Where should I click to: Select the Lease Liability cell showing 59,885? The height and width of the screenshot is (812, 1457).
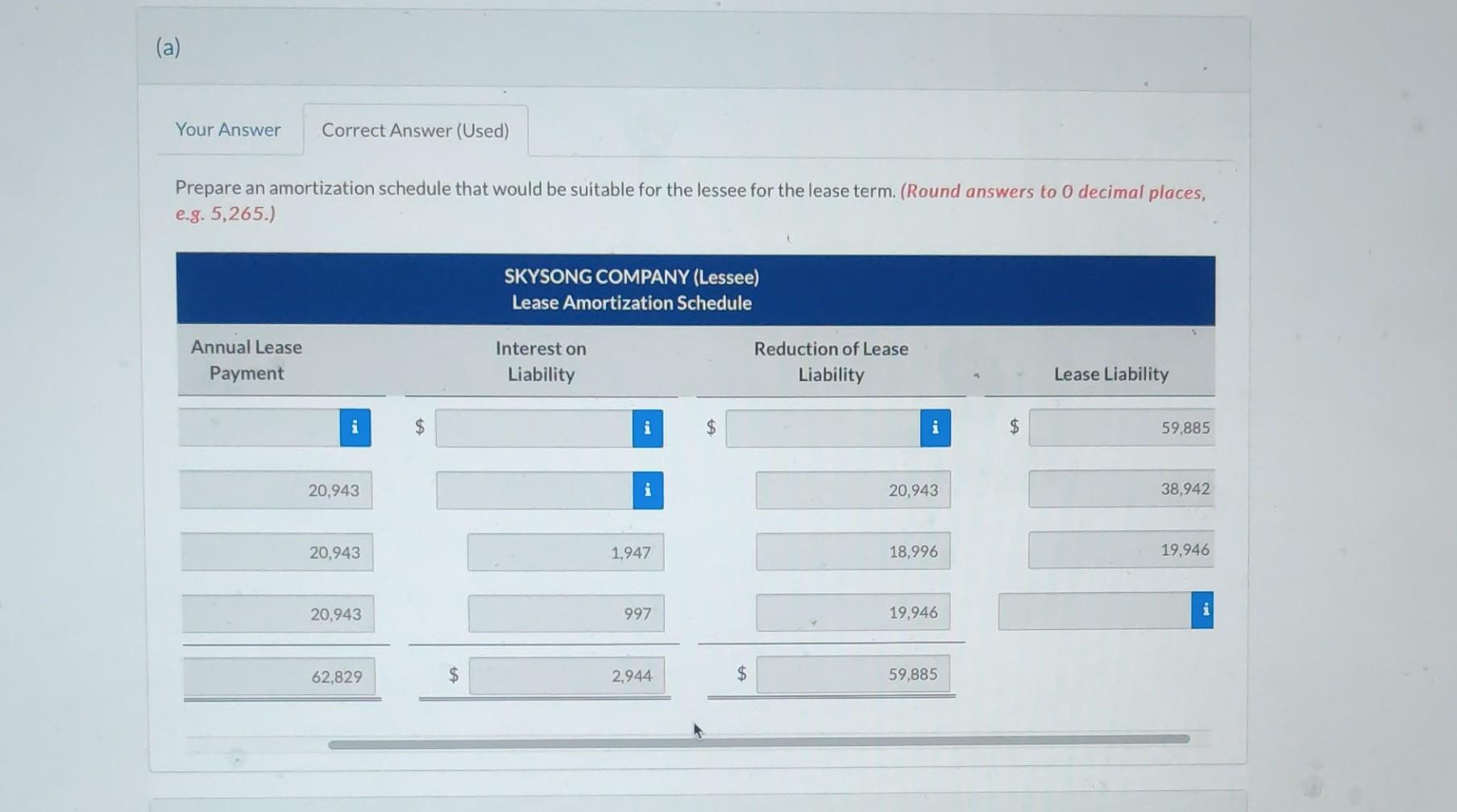coord(1122,428)
